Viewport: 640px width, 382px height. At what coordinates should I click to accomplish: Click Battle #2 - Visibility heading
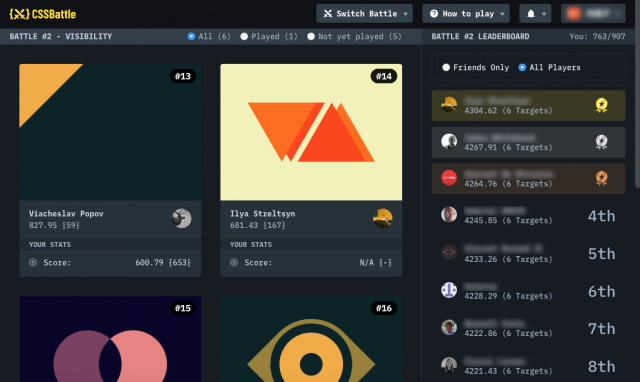click(61, 36)
